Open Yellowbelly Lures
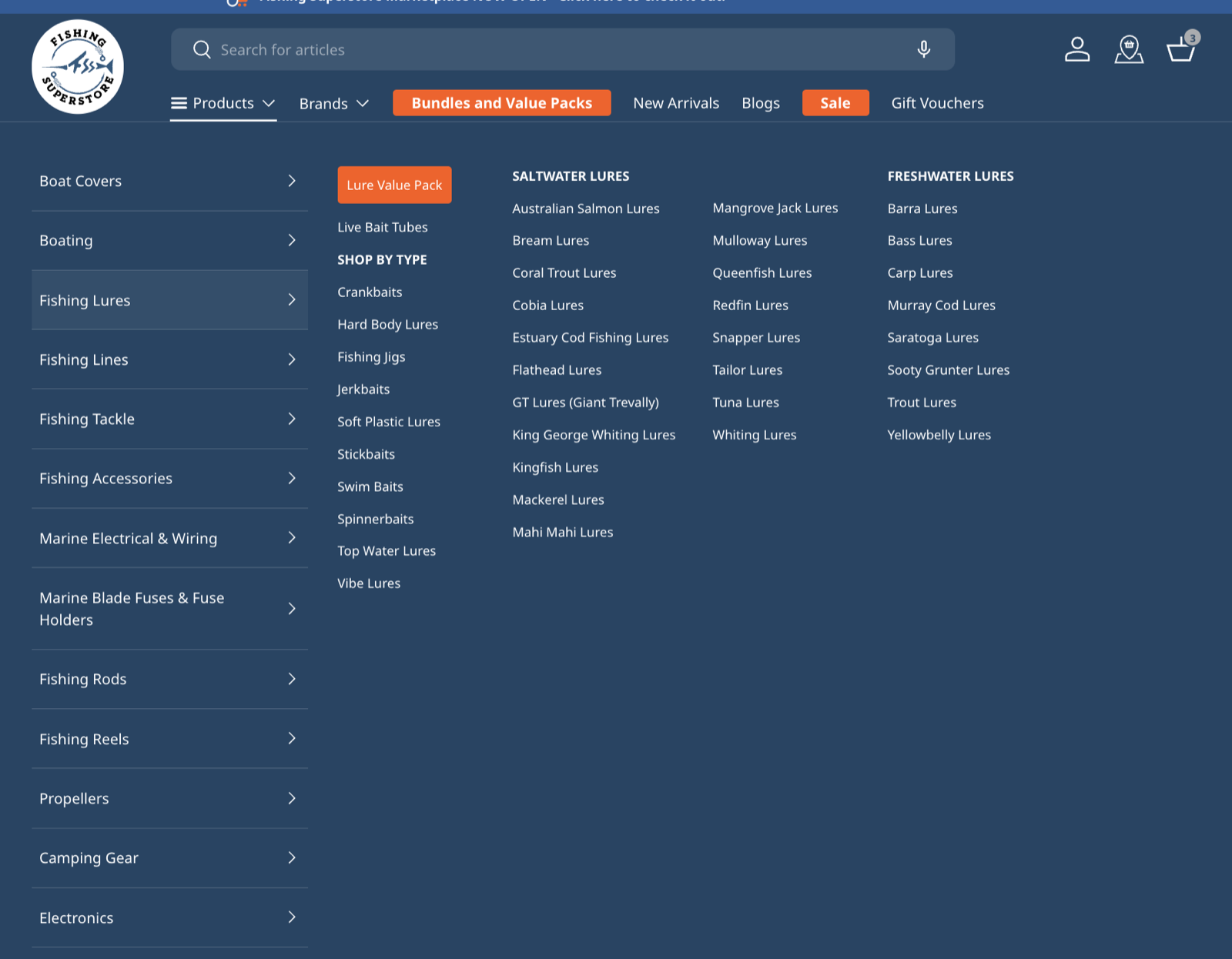The height and width of the screenshot is (959, 1232). pyautogui.click(x=939, y=435)
